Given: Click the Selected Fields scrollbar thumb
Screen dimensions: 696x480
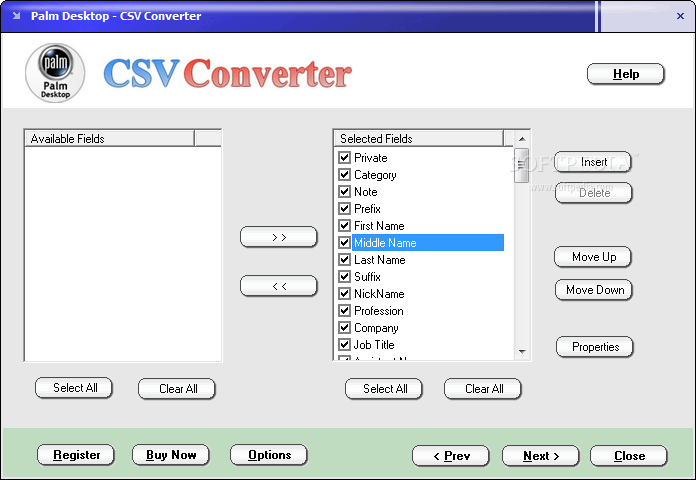Looking at the screenshot, I should (522, 166).
